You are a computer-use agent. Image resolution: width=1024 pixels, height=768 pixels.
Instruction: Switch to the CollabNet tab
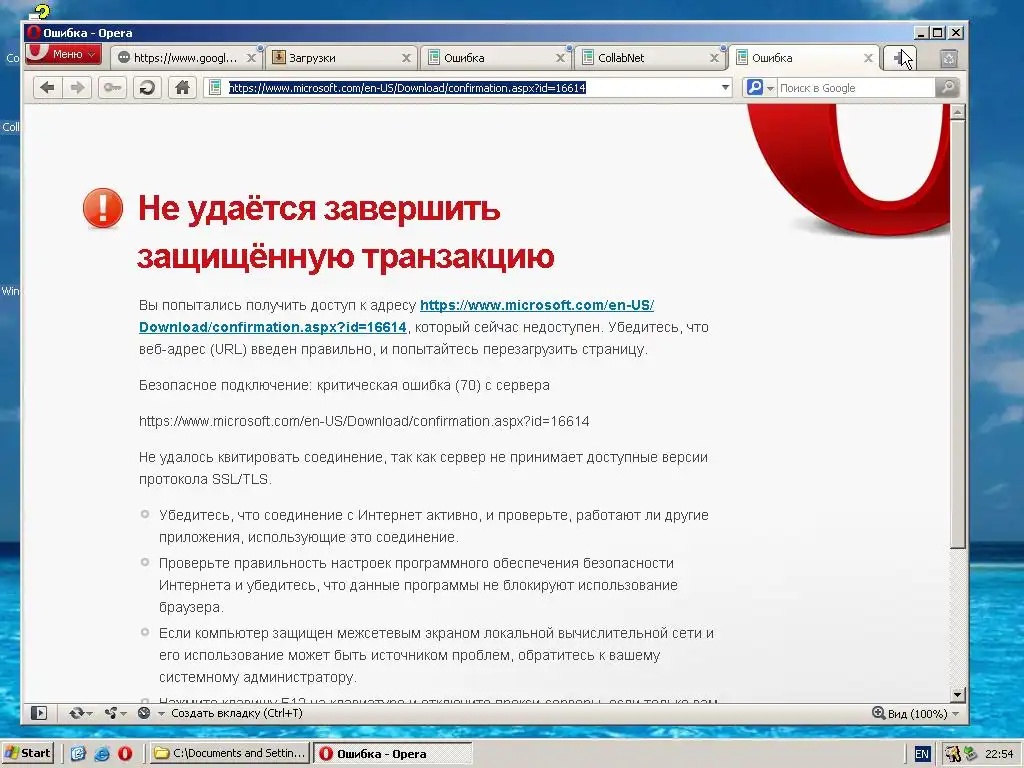click(650, 58)
